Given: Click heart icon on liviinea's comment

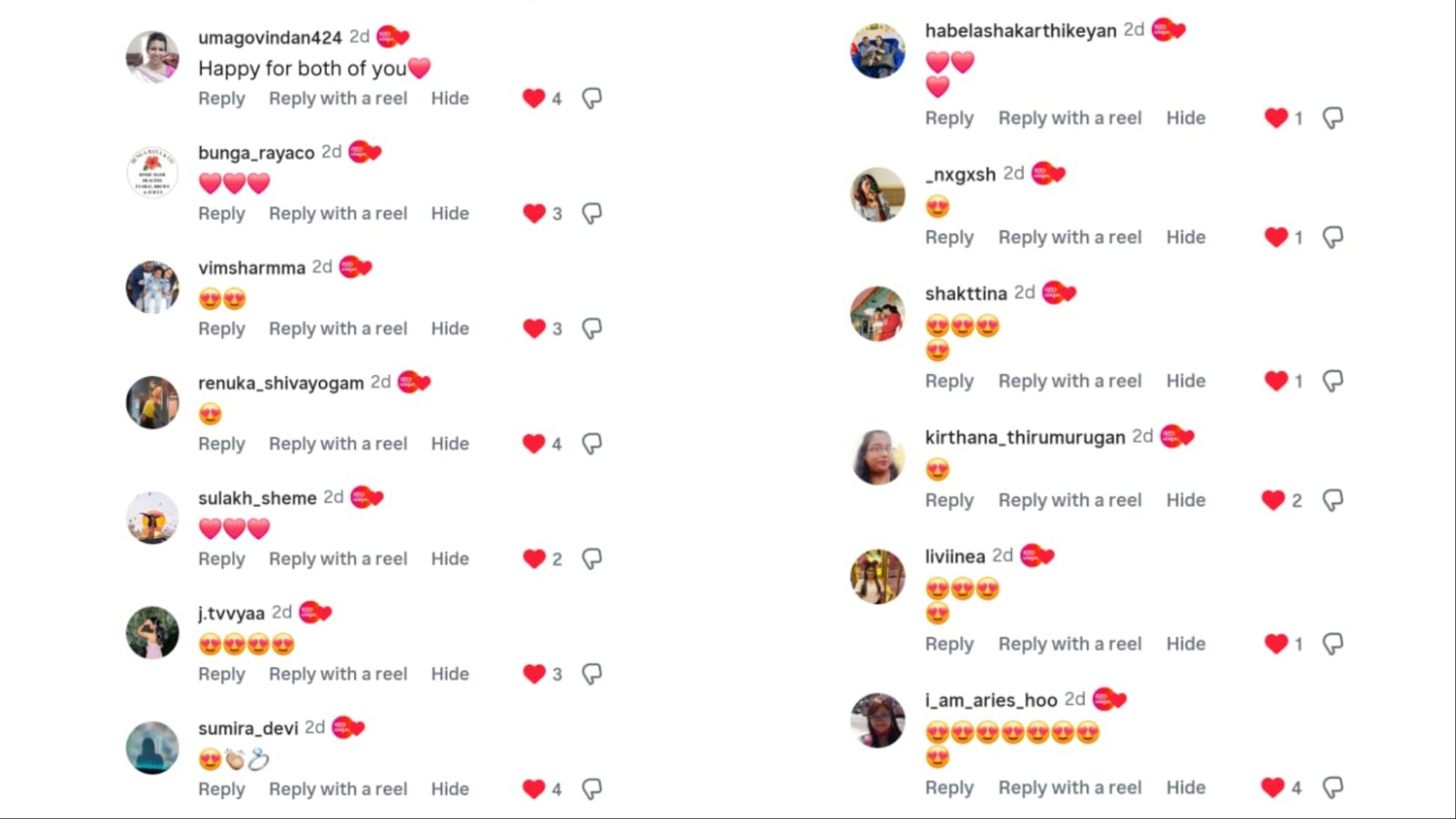Looking at the screenshot, I should point(1276,644).
